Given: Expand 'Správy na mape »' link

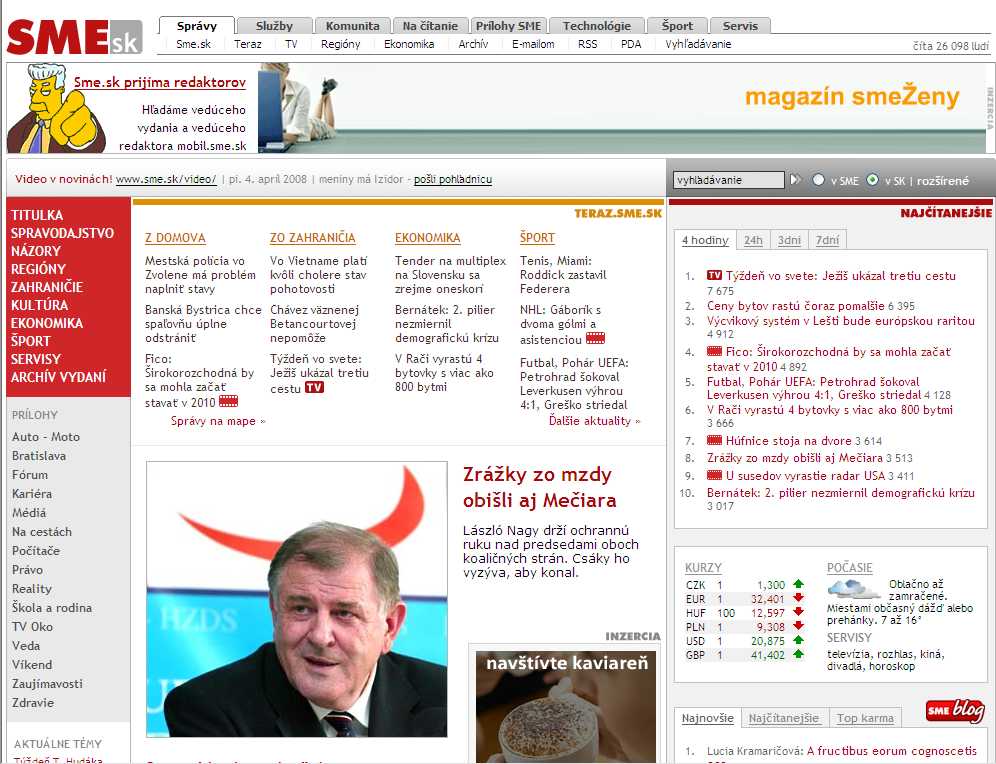Looking at the screenshot, I should click(218, 421).
